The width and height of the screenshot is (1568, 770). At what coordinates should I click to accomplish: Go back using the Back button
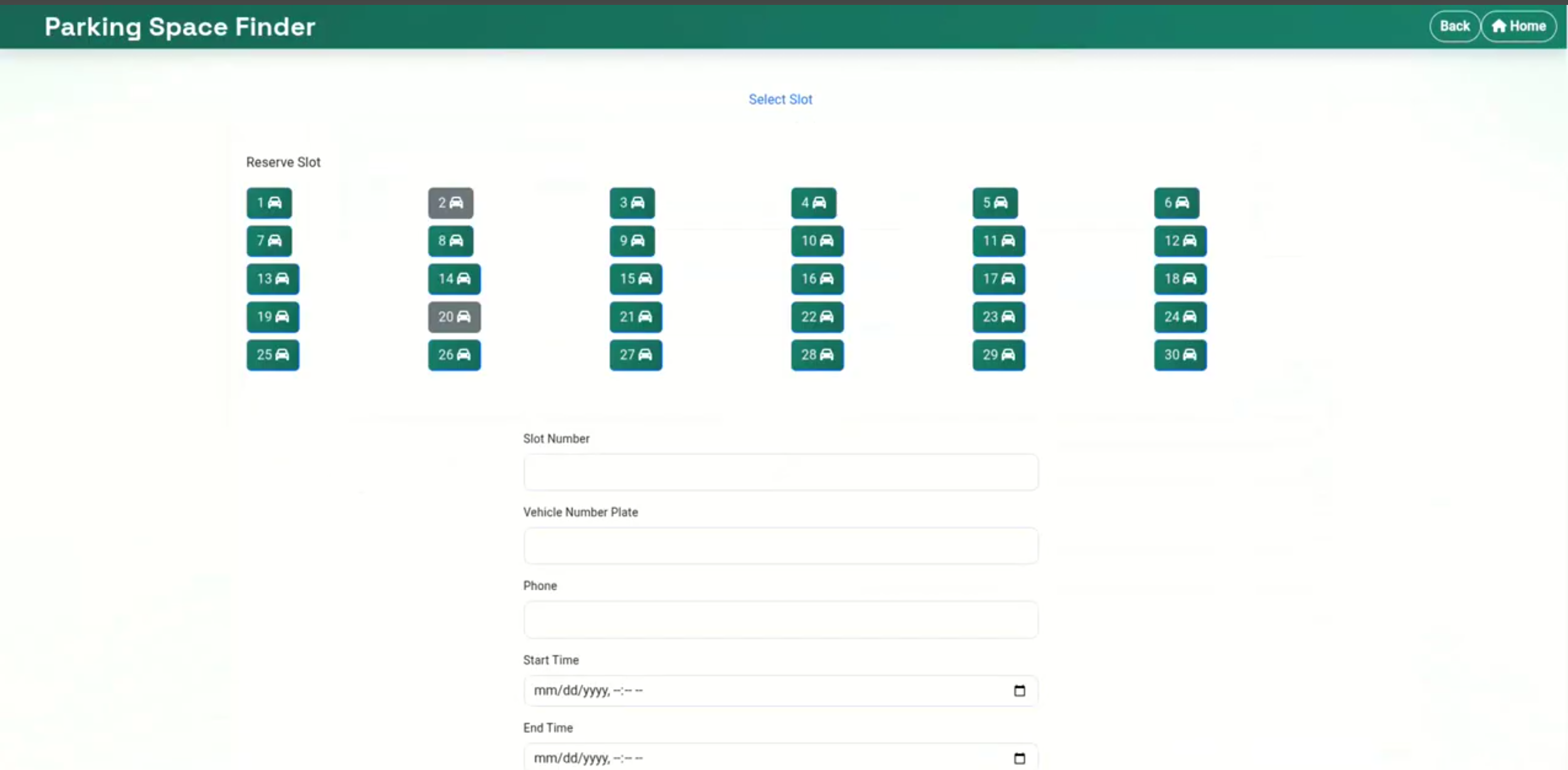click(x=1454, y=26)
